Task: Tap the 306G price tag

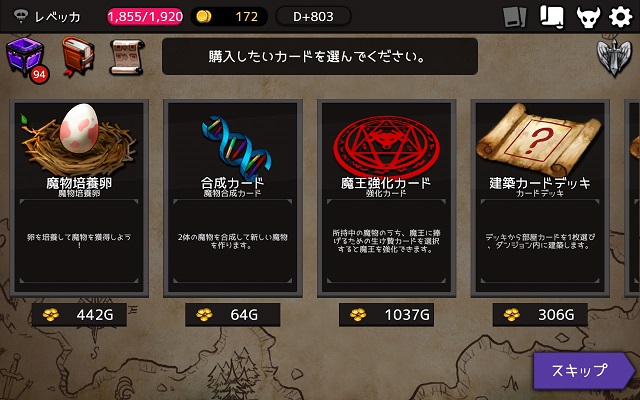Action: pyautogui.click(x=540, y=315)
